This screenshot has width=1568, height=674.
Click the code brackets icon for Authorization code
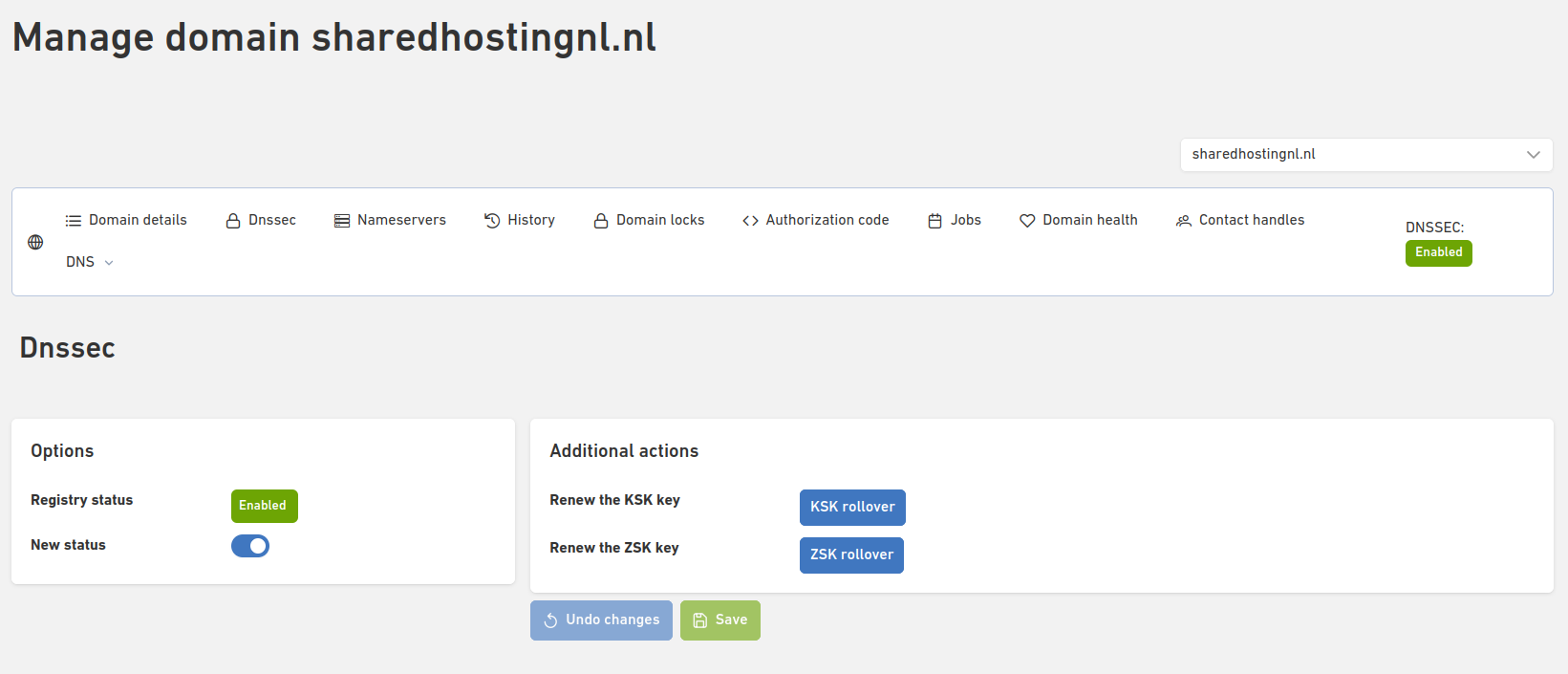point(751,221)
